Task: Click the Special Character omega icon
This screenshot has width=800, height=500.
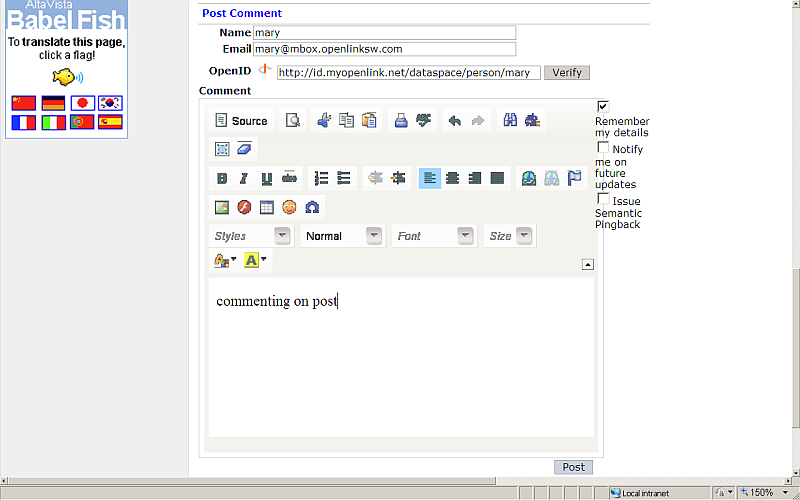Action: pyautogui.click(x=312, y=207)
